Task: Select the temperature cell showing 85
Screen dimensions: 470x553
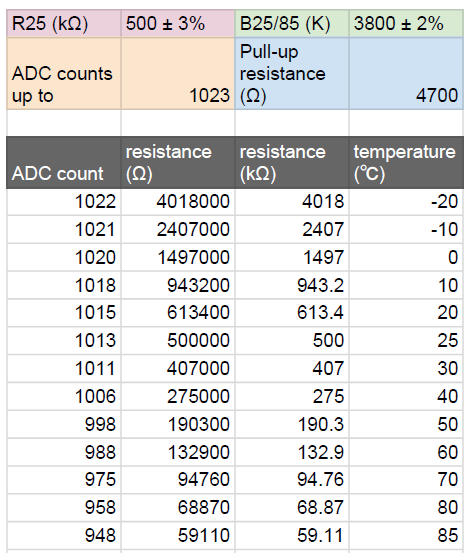Action: [x=406, y=535]
